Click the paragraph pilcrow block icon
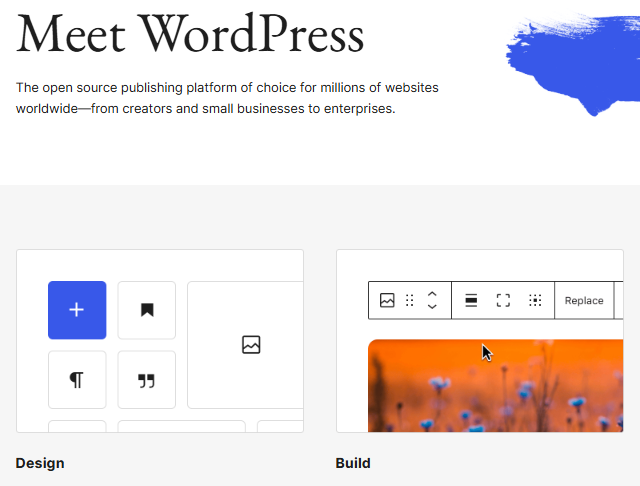The height and width of the screenshot is (486, 640). point(77,380)
